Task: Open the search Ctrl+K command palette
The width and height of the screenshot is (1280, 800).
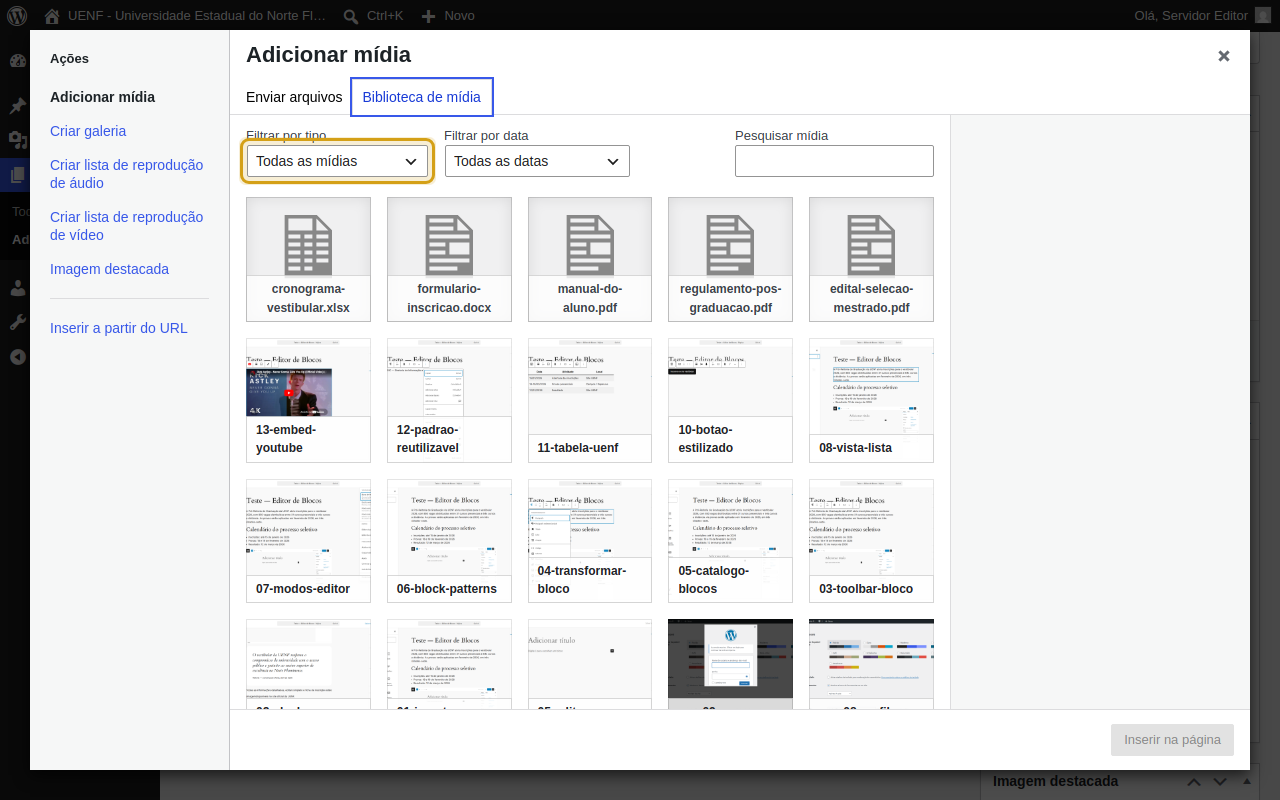Action: pyautogui.click(x=373, y=15)
